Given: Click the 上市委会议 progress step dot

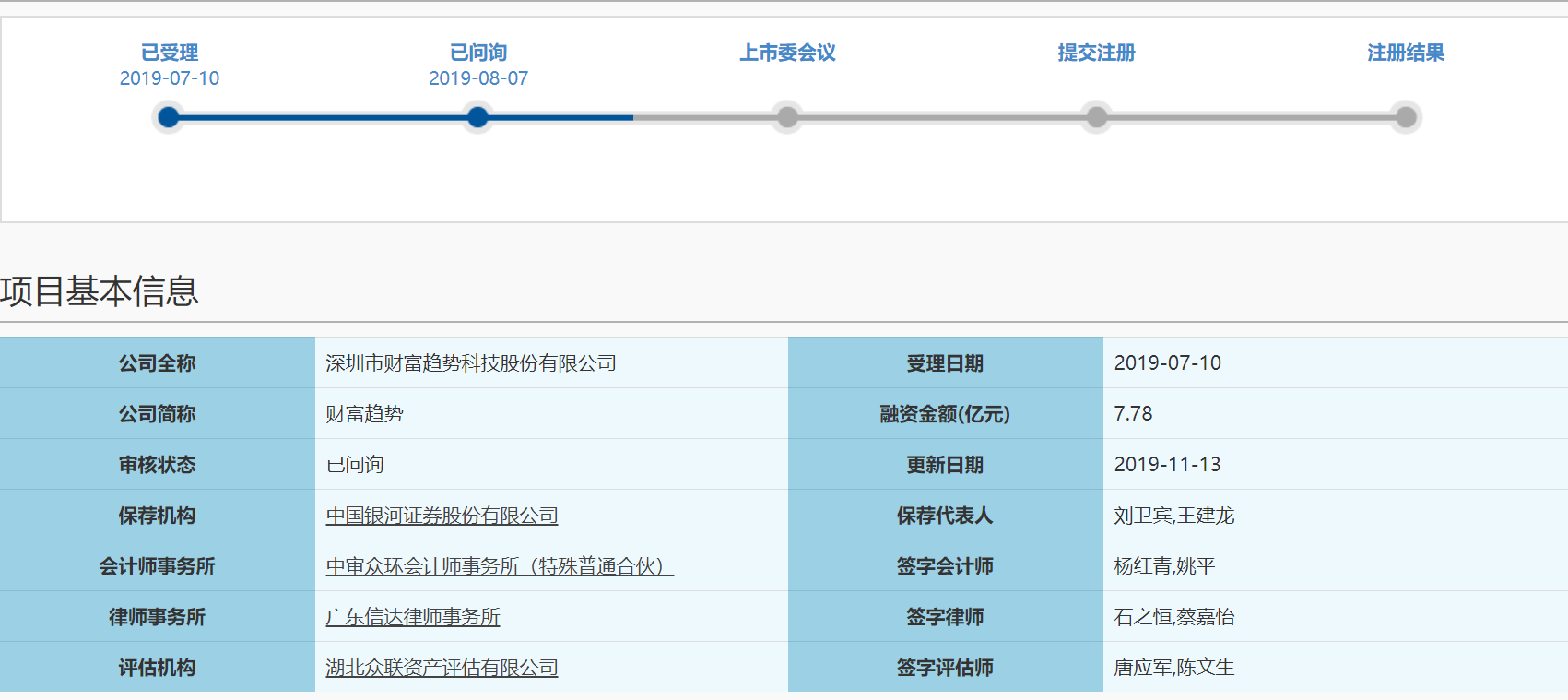Looking at the screenshot, I should (x=787, y=117).
